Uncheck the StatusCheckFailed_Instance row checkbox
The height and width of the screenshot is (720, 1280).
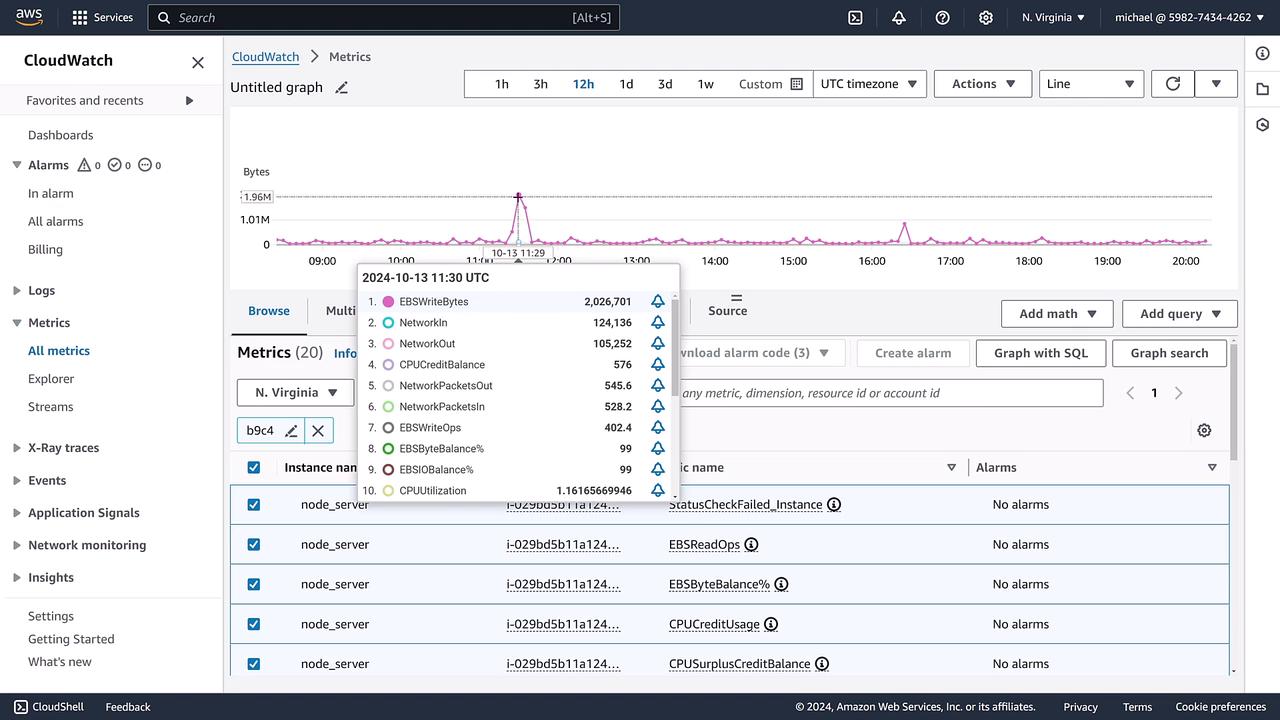(x=254, y=505)
